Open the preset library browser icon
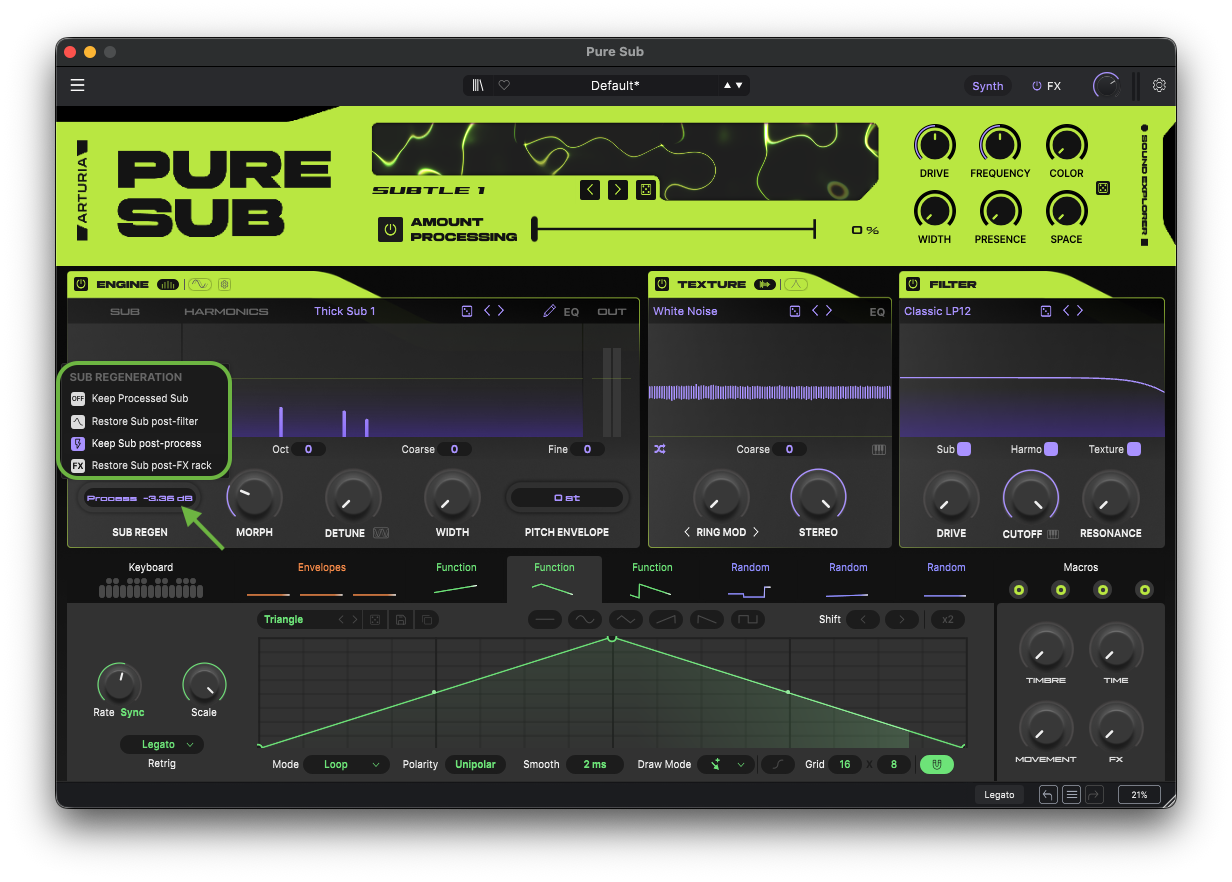The image size is (1232, 882). [x=479, y=85]
